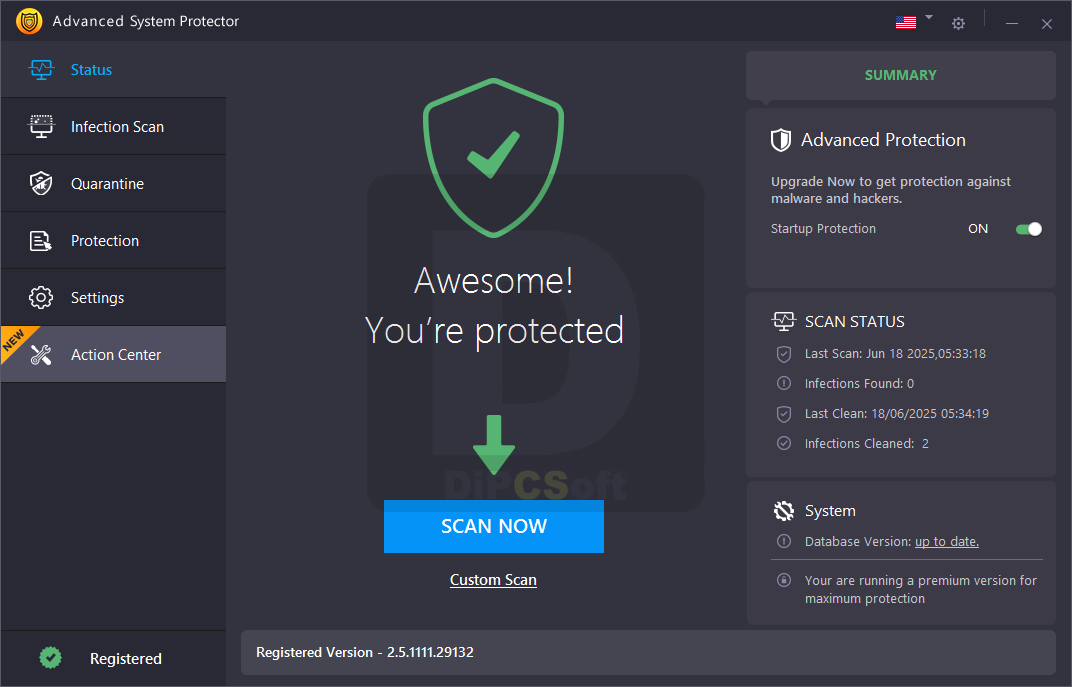This screenshot has width=1072, height=687.
Task: Click the large green protection shield
Action: point(494,158)
